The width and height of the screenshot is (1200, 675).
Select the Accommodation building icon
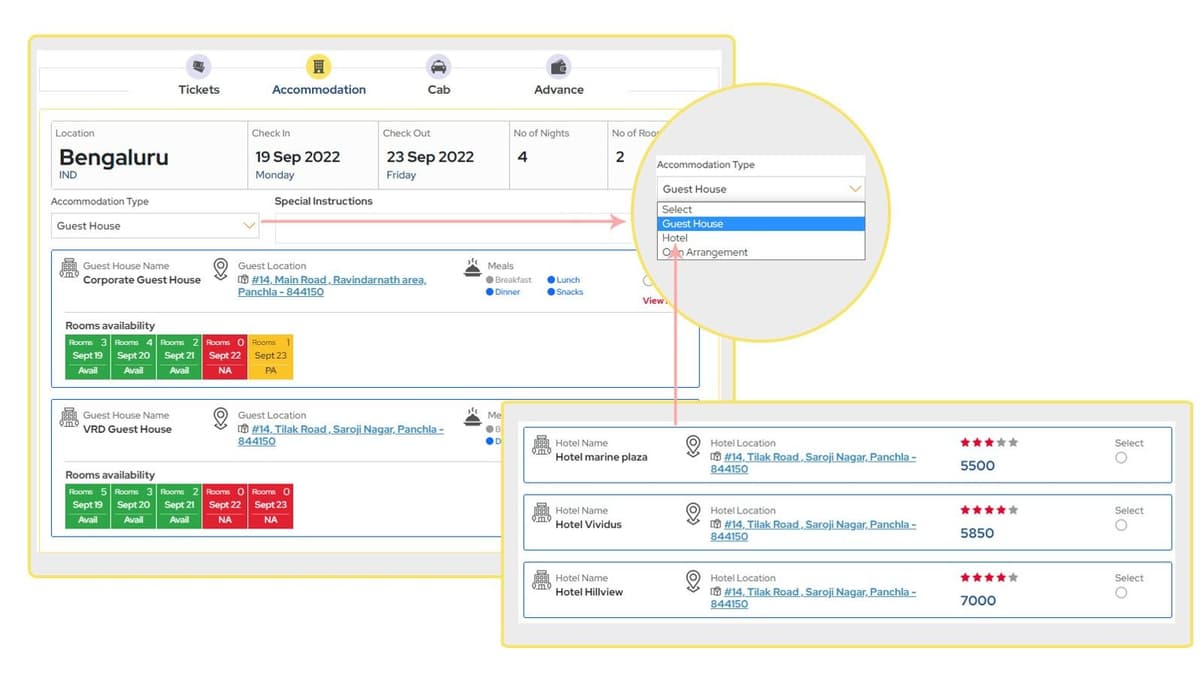pyautogui.click(x=319, y=67)
